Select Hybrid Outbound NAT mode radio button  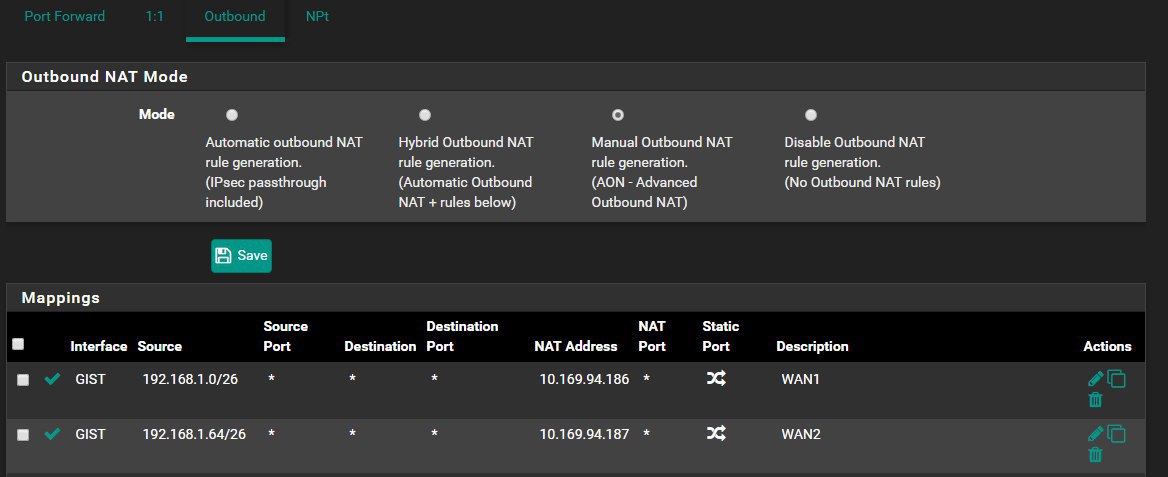click(425, 115)
